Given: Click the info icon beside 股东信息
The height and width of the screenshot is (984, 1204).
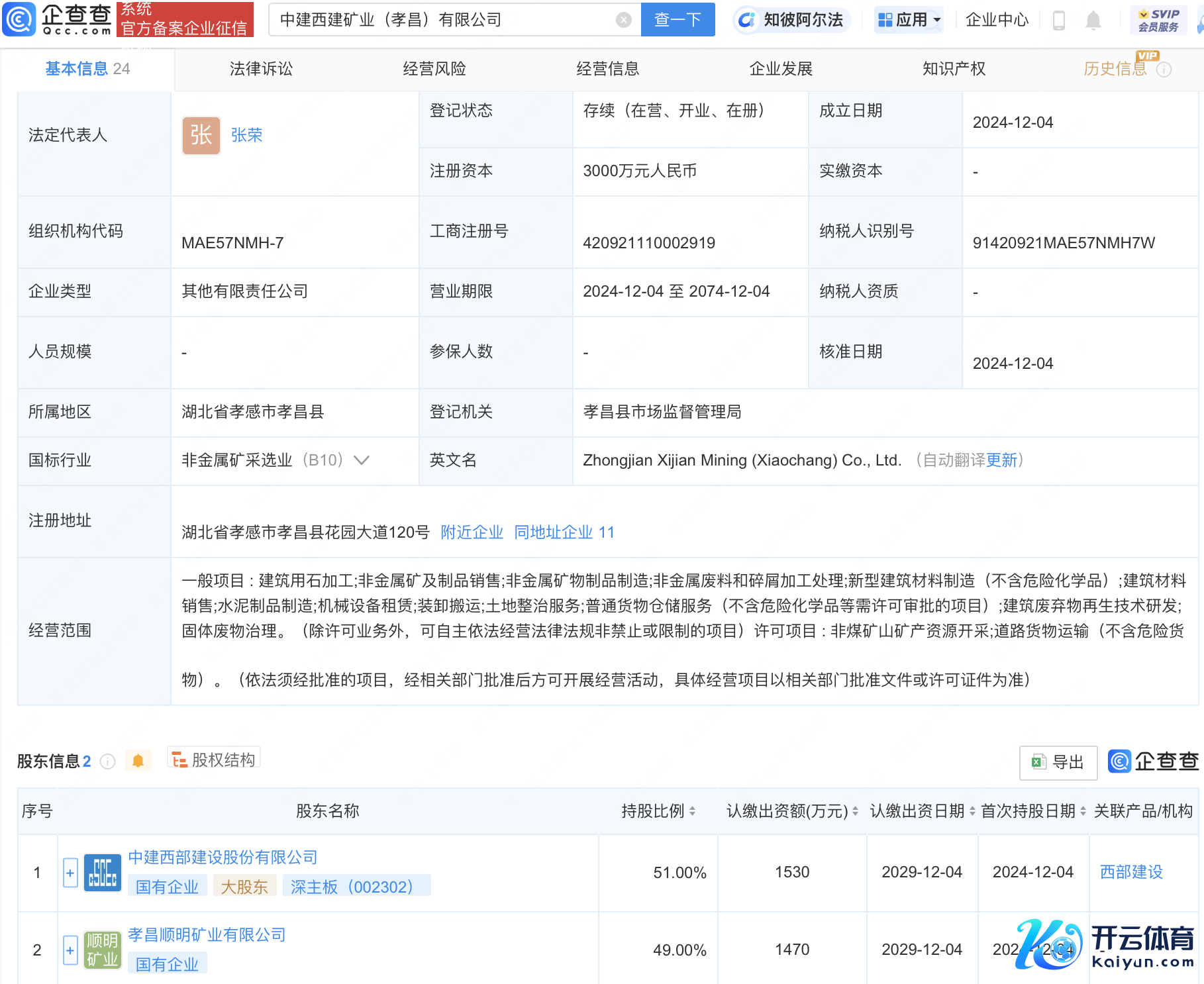Looking at the screenshot, I should click(x=107, y=762).
